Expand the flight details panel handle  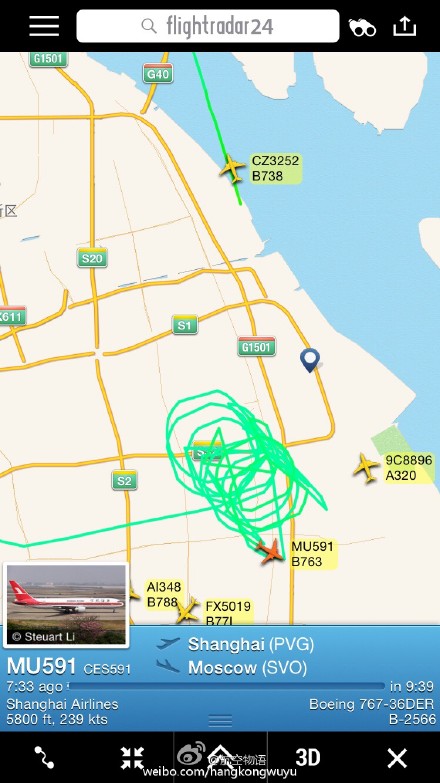tap(220, 721)
